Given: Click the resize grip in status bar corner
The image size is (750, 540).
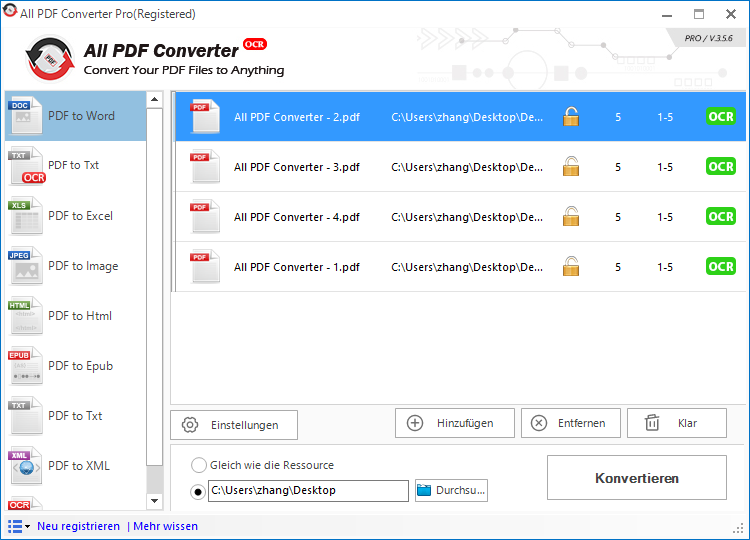Looking at the screenshot, I should (x=738, y=528).
